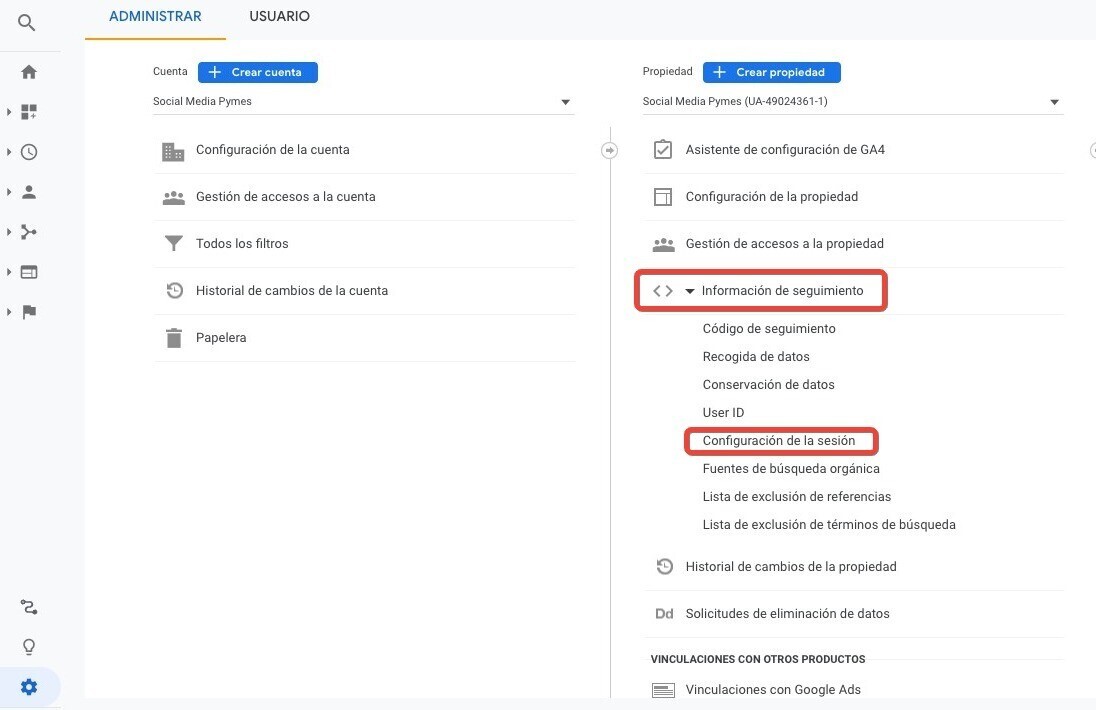Open the Admin gear icon at the bottom

(28, 686)
